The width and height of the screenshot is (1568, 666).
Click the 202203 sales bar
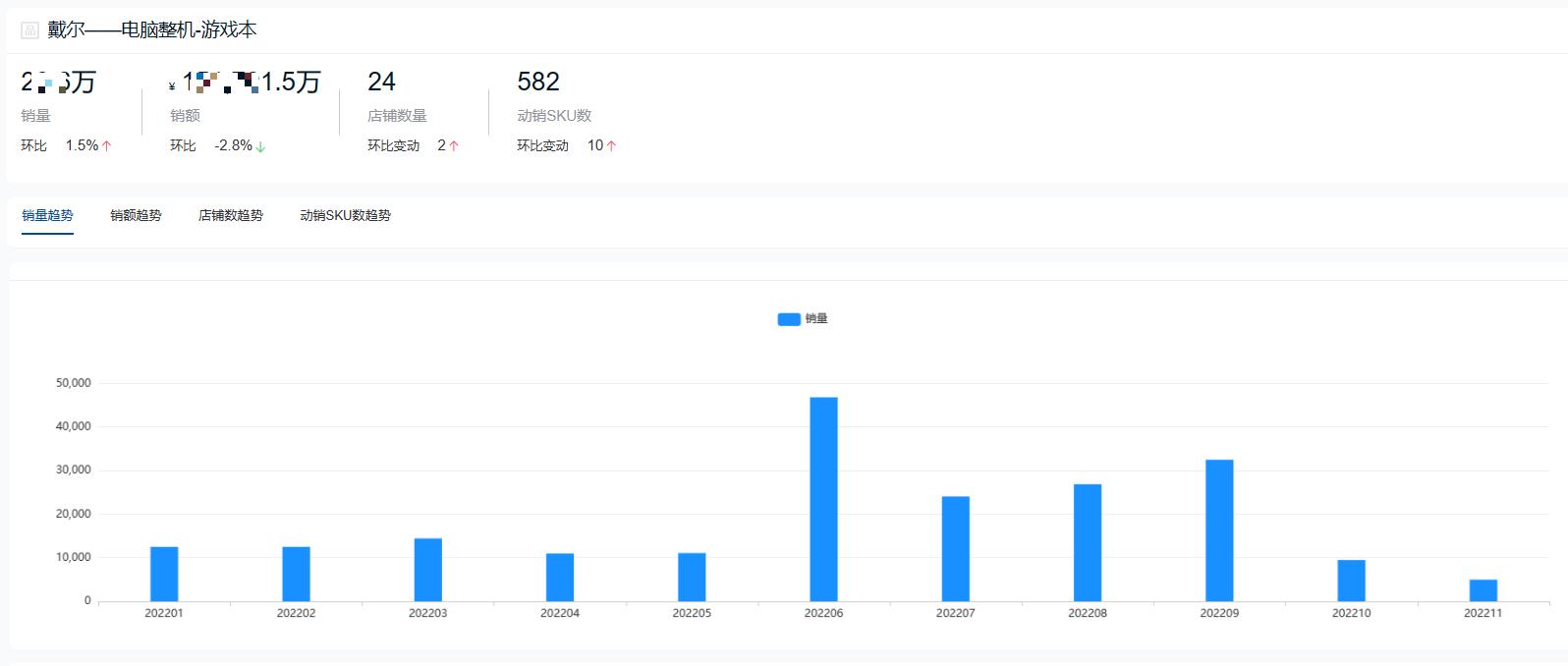(427, 570)
